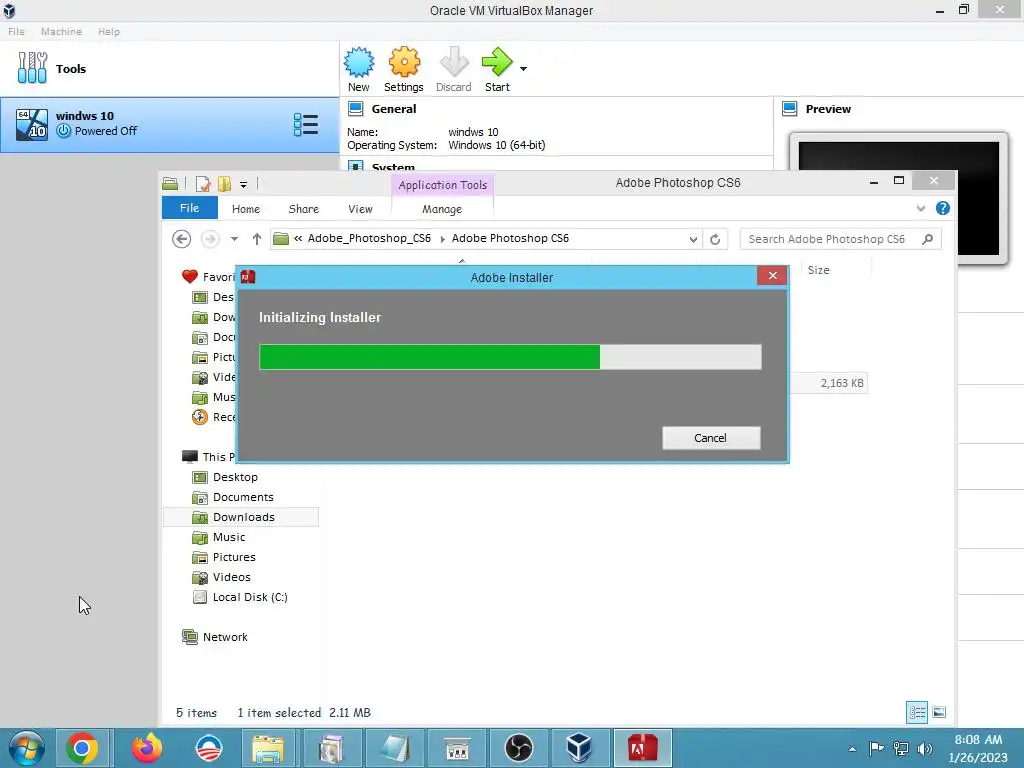This screenshot has height=768, width=1024.
Task: Cancel the Adobe Installer
Action: click(711, 438)
